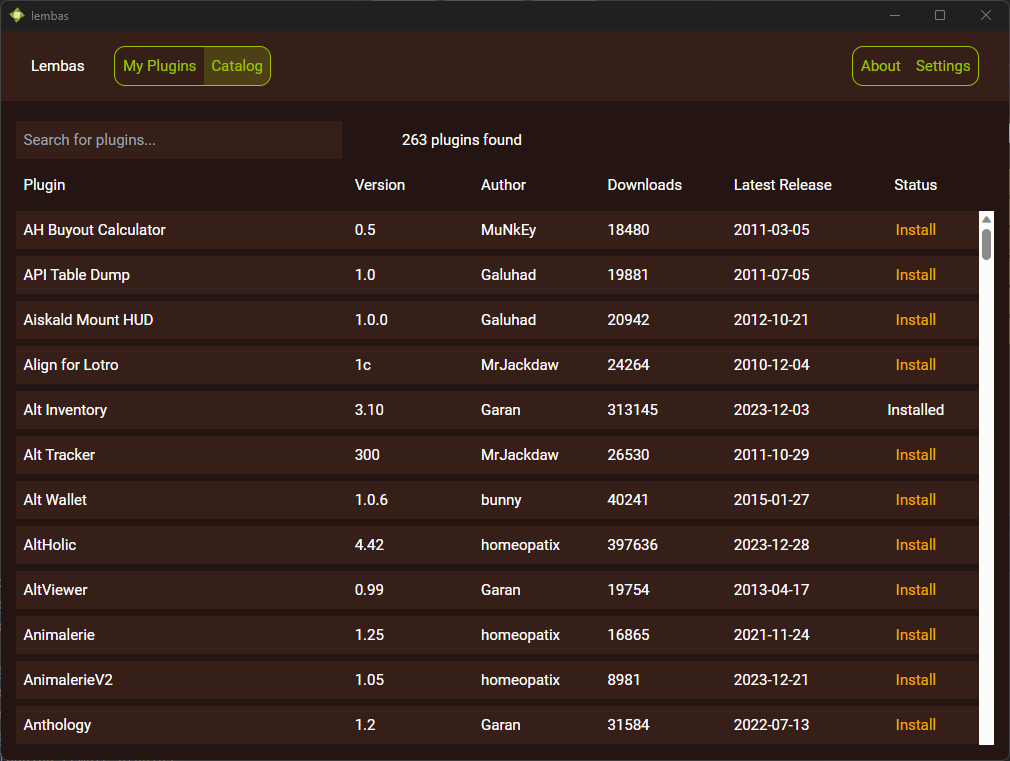
Task: Select the AnimalerieV2 plugin name
Action: pos(68,680)
